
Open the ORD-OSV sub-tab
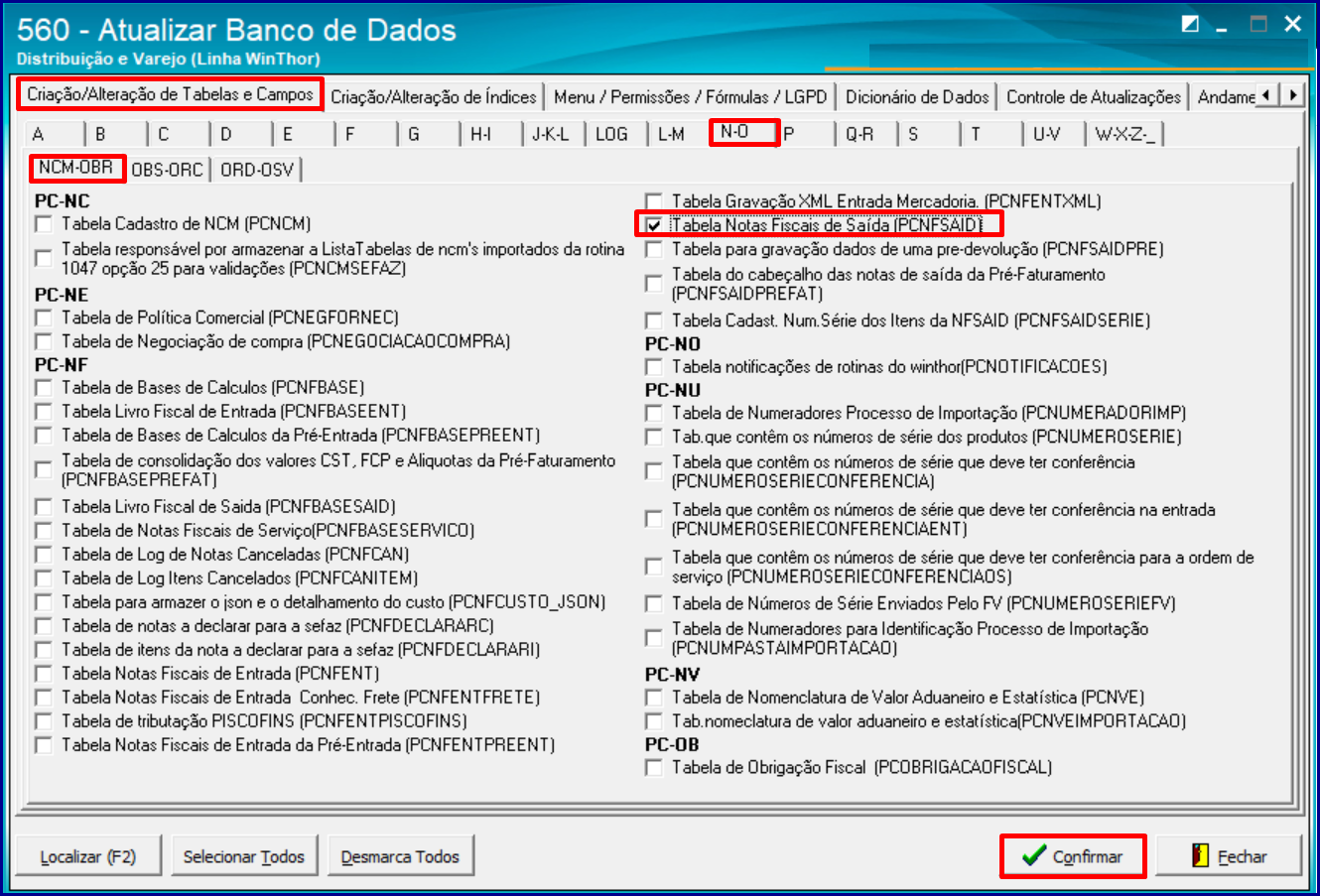tap(257, 170)
